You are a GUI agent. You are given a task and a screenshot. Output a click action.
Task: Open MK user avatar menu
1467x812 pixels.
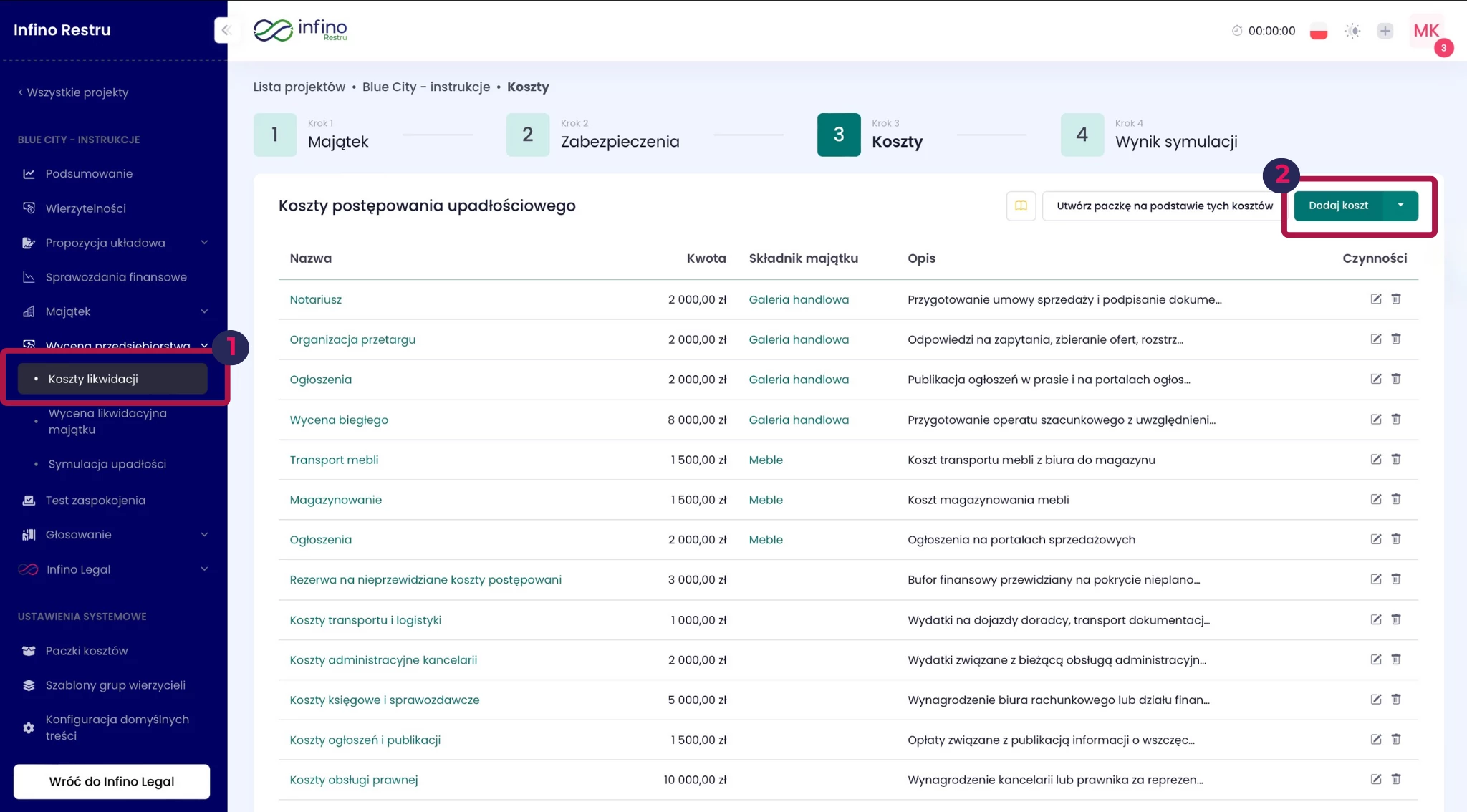[1425, 31]
